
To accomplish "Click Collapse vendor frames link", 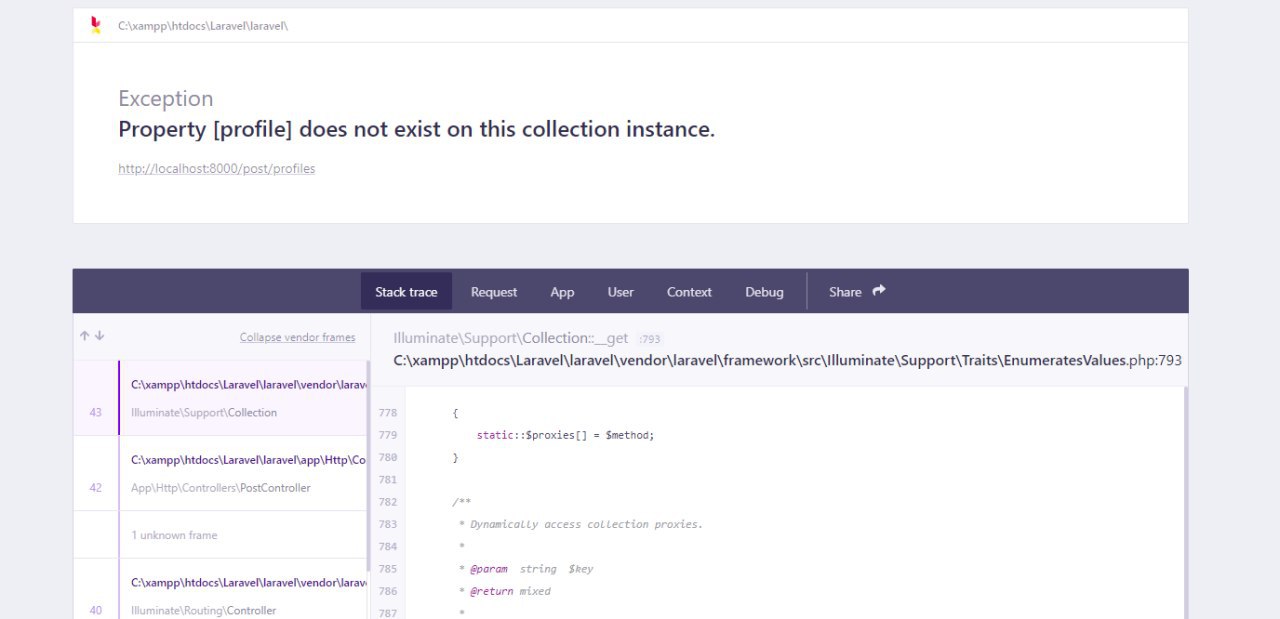I will 297,337.
